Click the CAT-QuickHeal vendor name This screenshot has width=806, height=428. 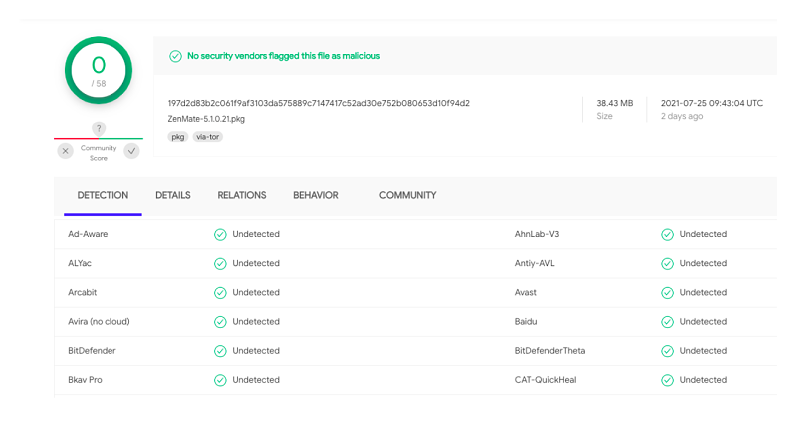point(545,380)
